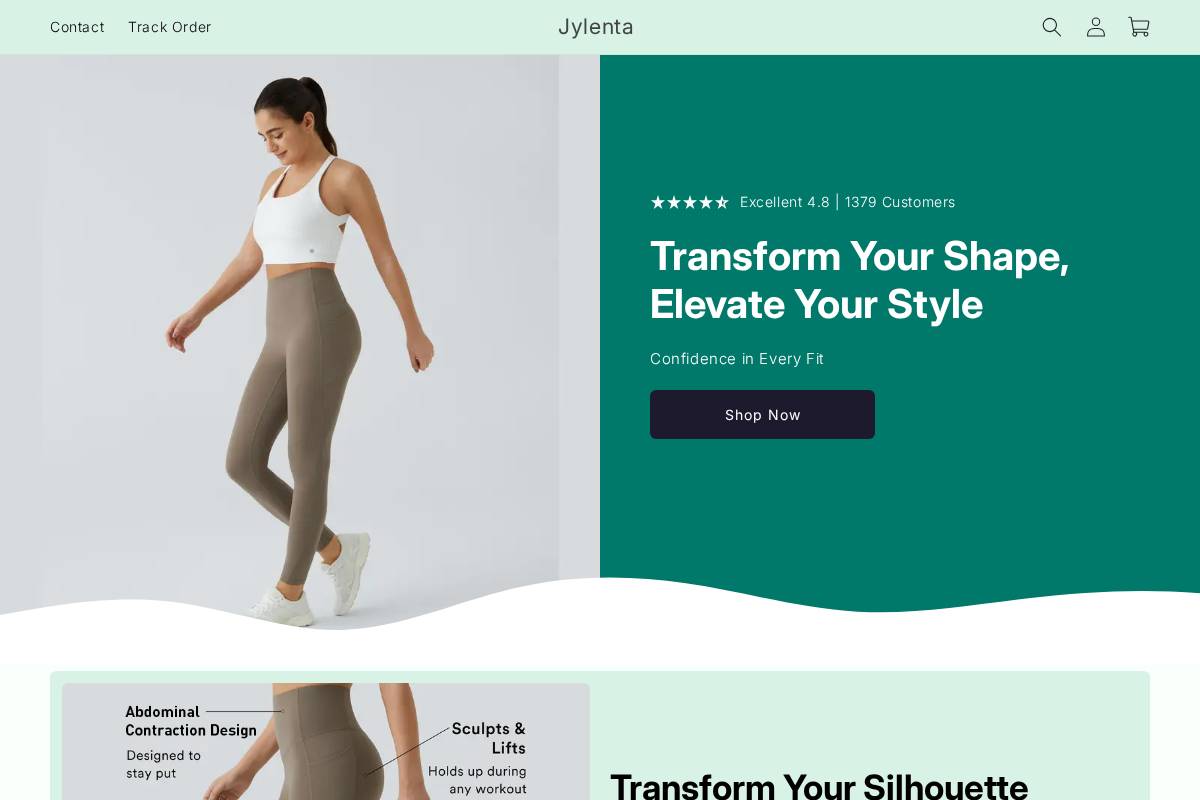
Task: Click the Sculpts & Lifts callout
Action: (x=488, y=738)
